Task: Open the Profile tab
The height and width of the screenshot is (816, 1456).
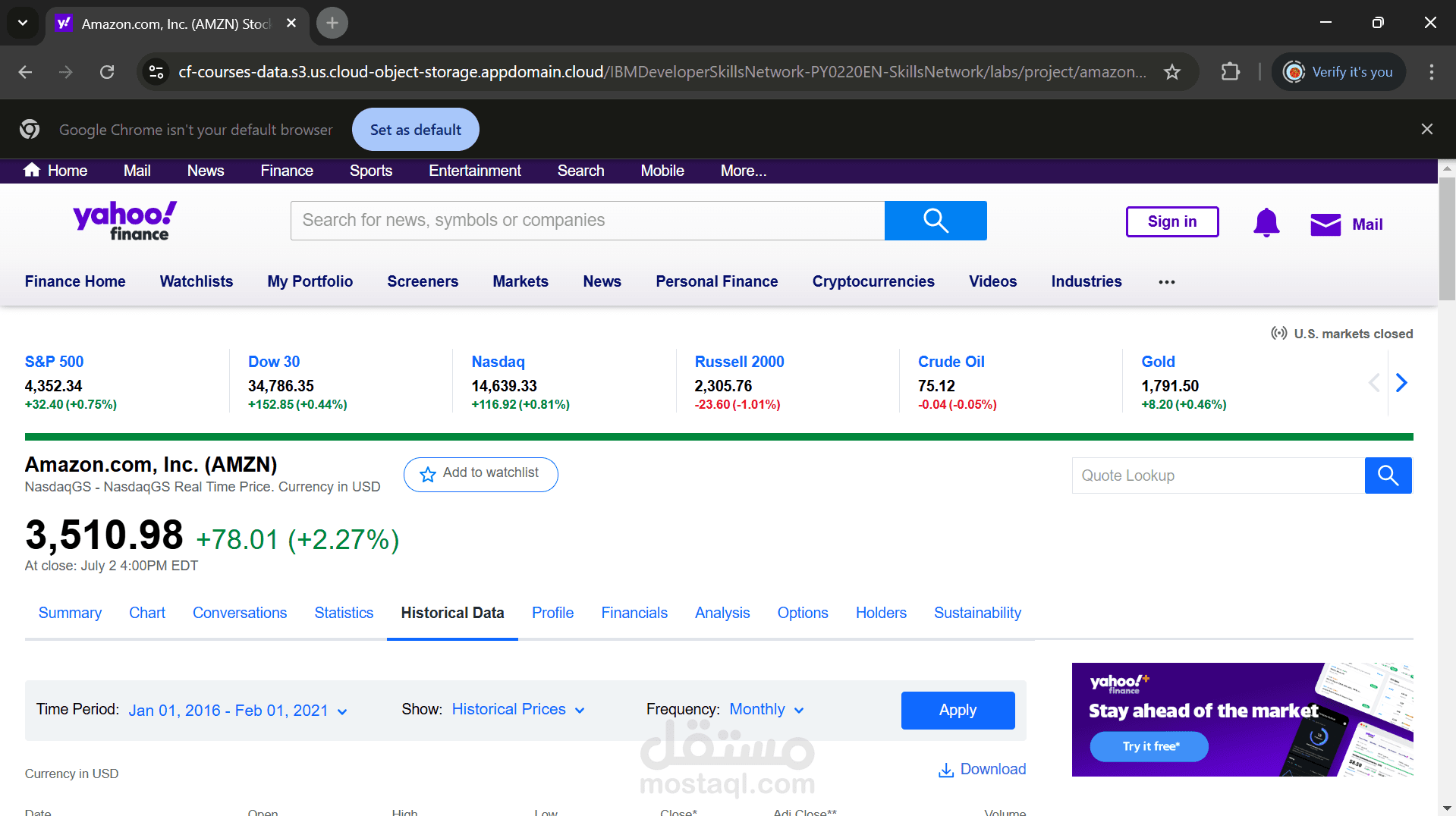Action: (x=552, y=613)
